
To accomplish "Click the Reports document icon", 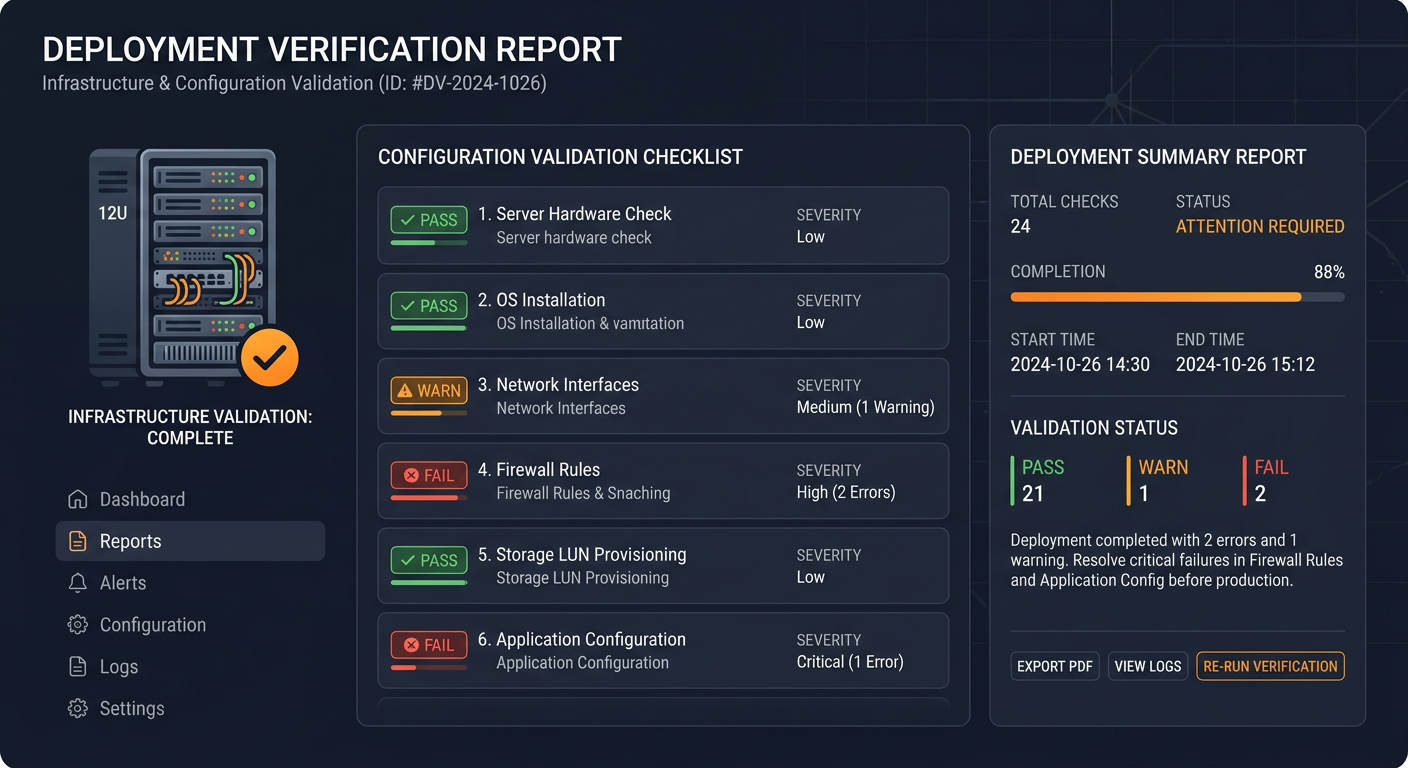I will [x=77, y=541].
